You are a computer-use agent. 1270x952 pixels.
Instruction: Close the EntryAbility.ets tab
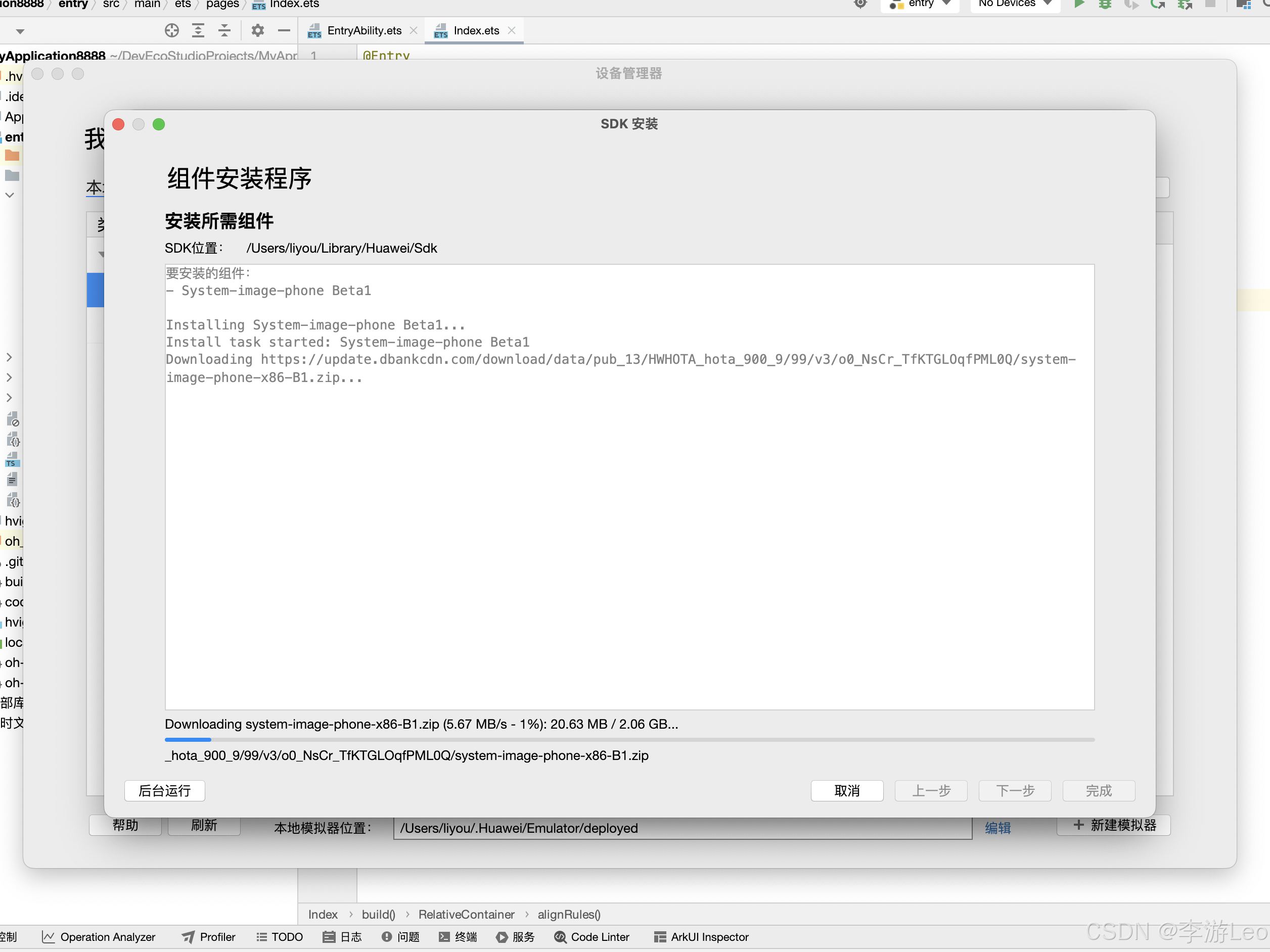coord(414,30)
